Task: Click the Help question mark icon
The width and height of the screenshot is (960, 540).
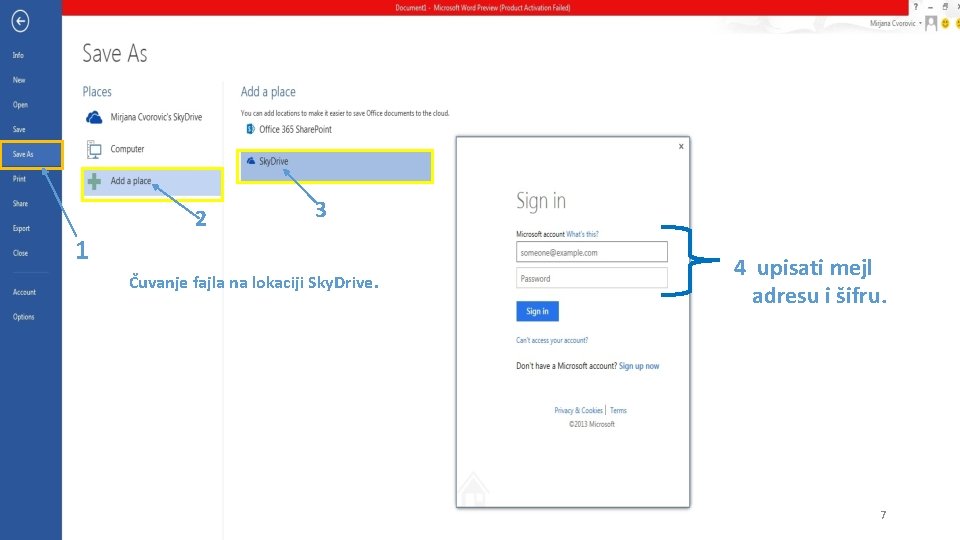Action: point(916,7)
